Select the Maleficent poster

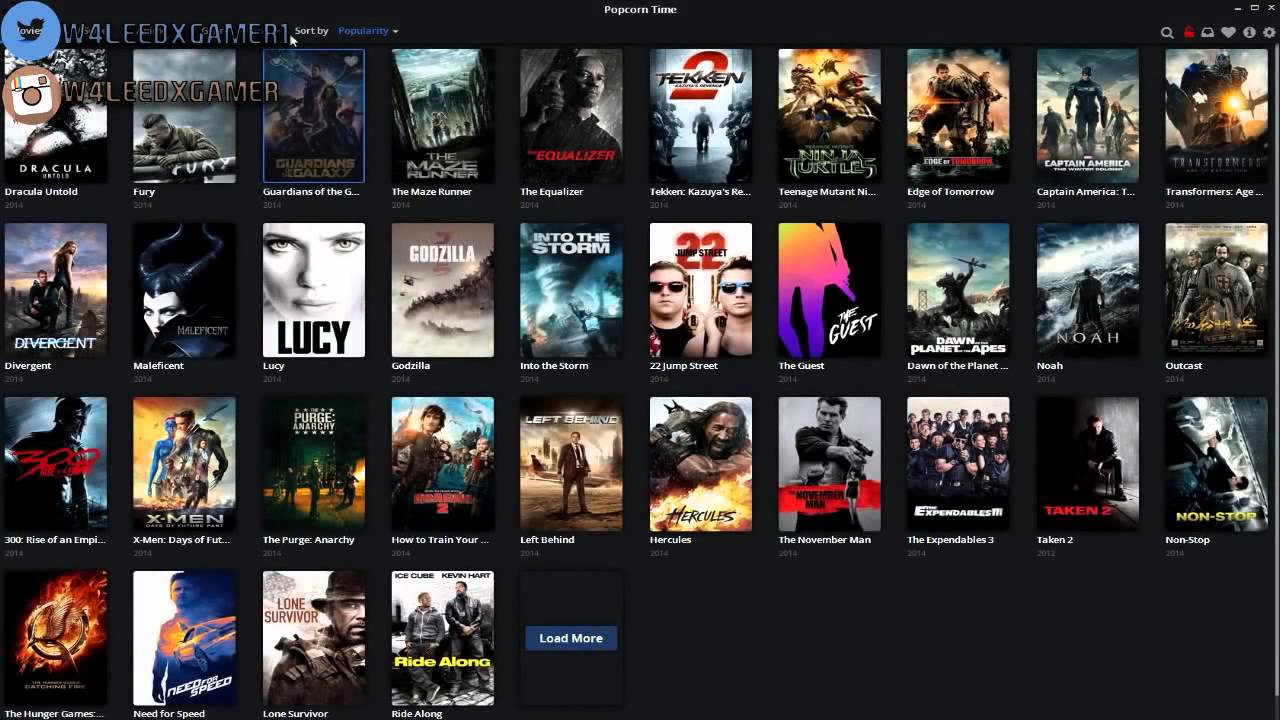pos(185,290)
